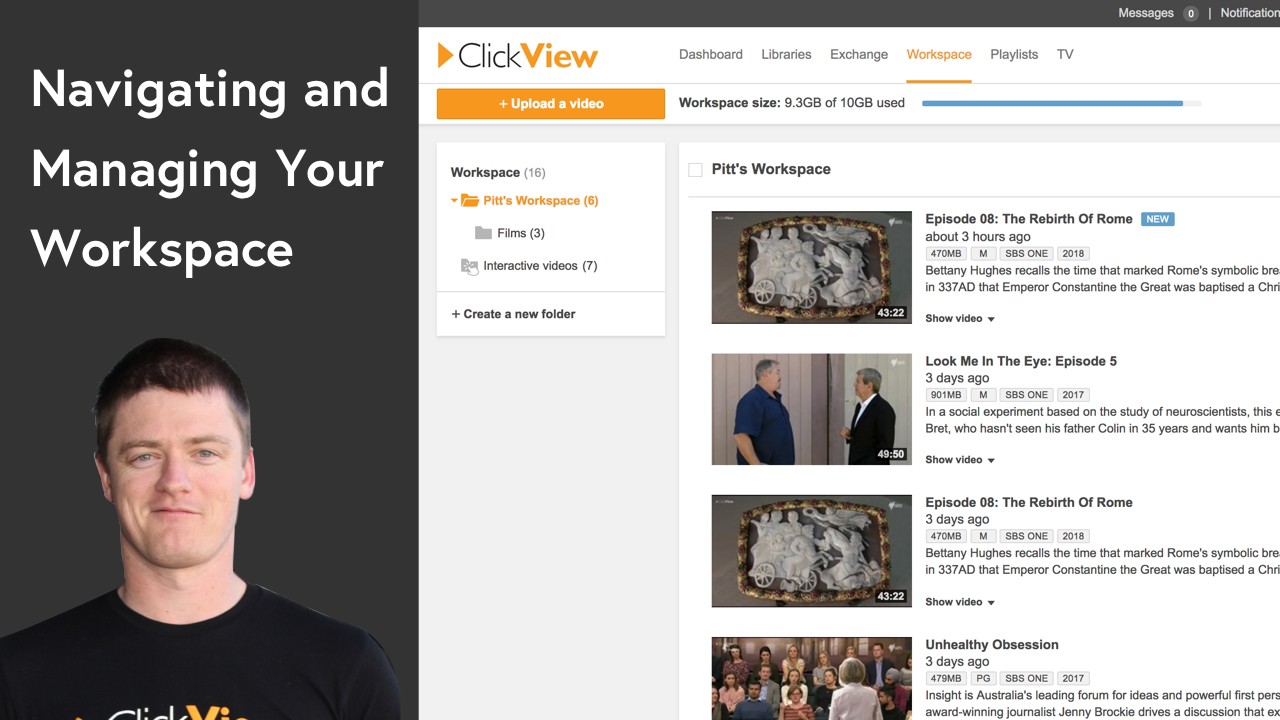Click the NEW badge on Rebirth Of Rome
Screen dimensions: 1280x720
click(x=1157, y=219)
